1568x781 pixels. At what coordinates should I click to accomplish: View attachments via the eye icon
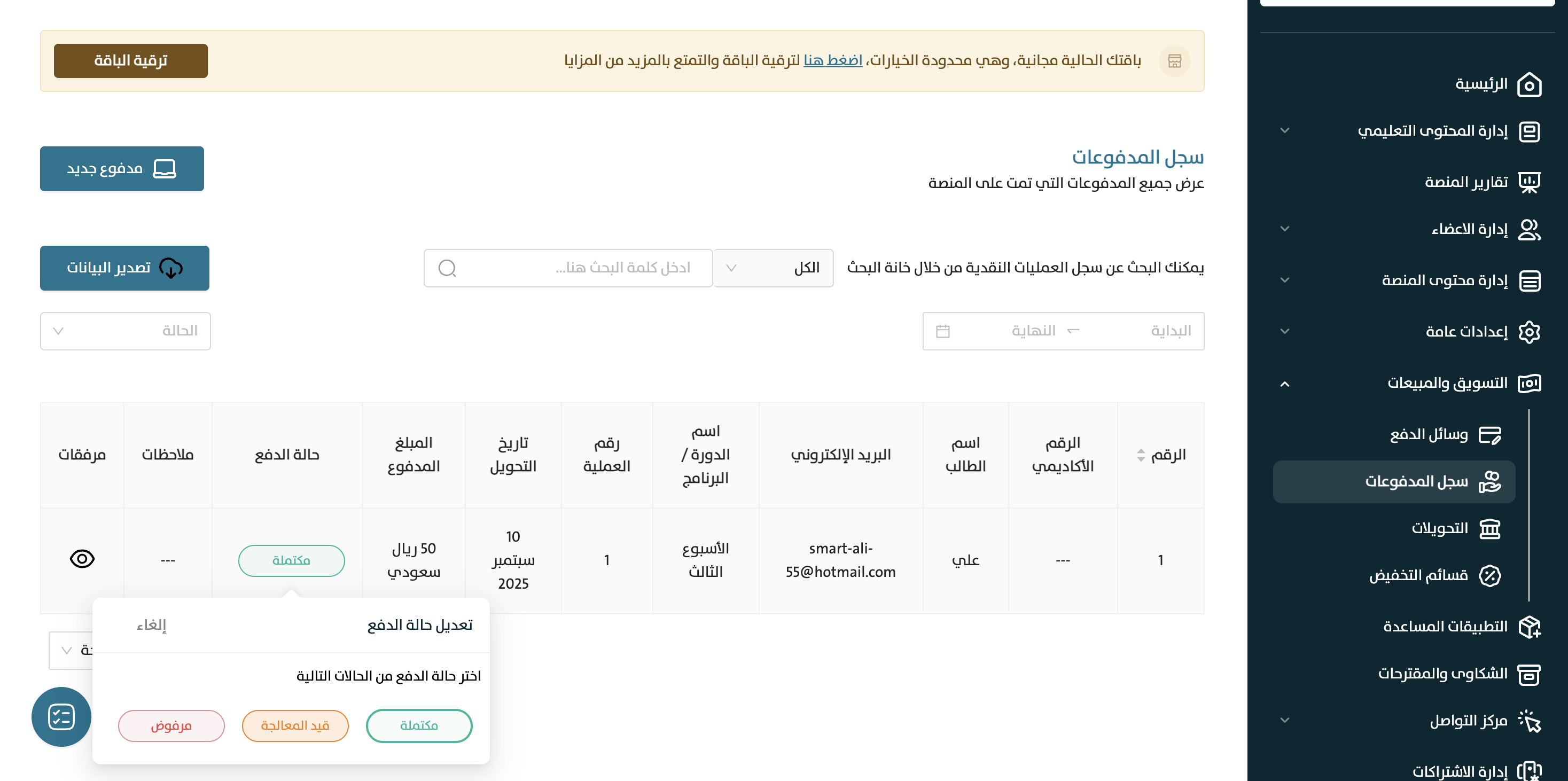[x=82, y=559]
